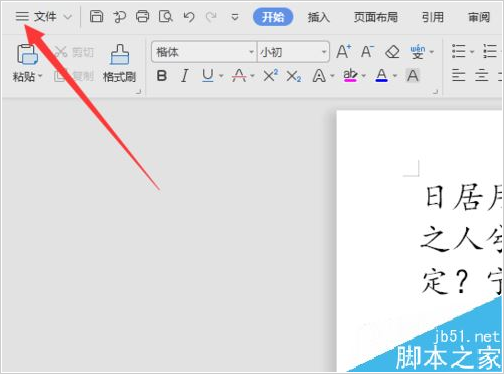The image size is (504, 374).
Task: Click the document page text area
Action: coord(420,241)
